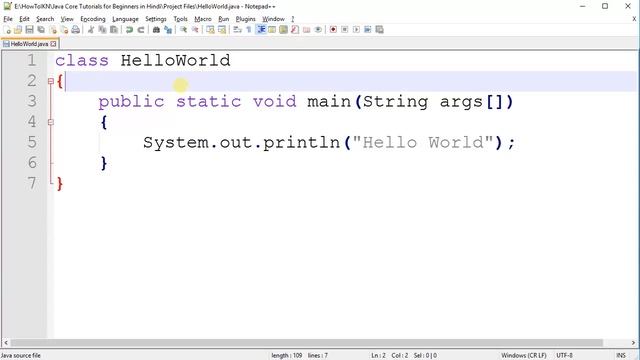Click the green Undo arrow
Image resolution: width=640 pixels, height=360 pixels.
[x=129, y=30]
